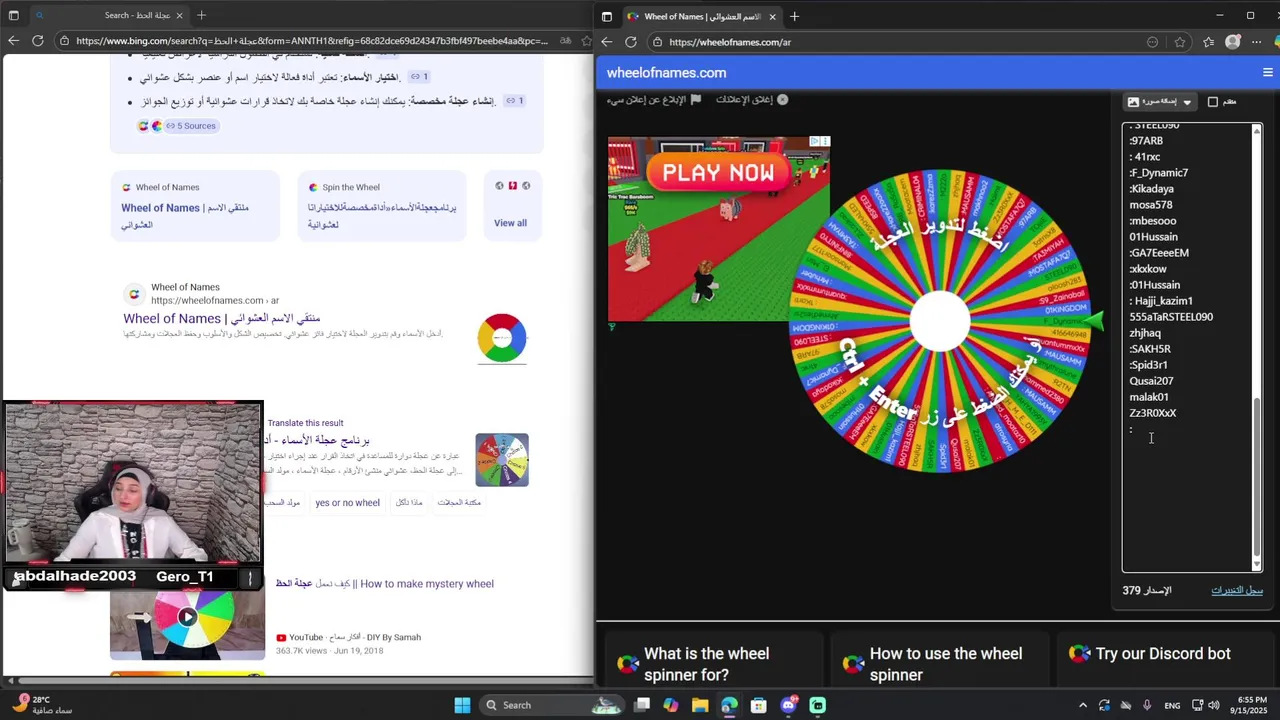Viewport: 1280px width, 720px height.
Task: Open the Wheel of Names source card in Bing
Action: pos(195,206)
